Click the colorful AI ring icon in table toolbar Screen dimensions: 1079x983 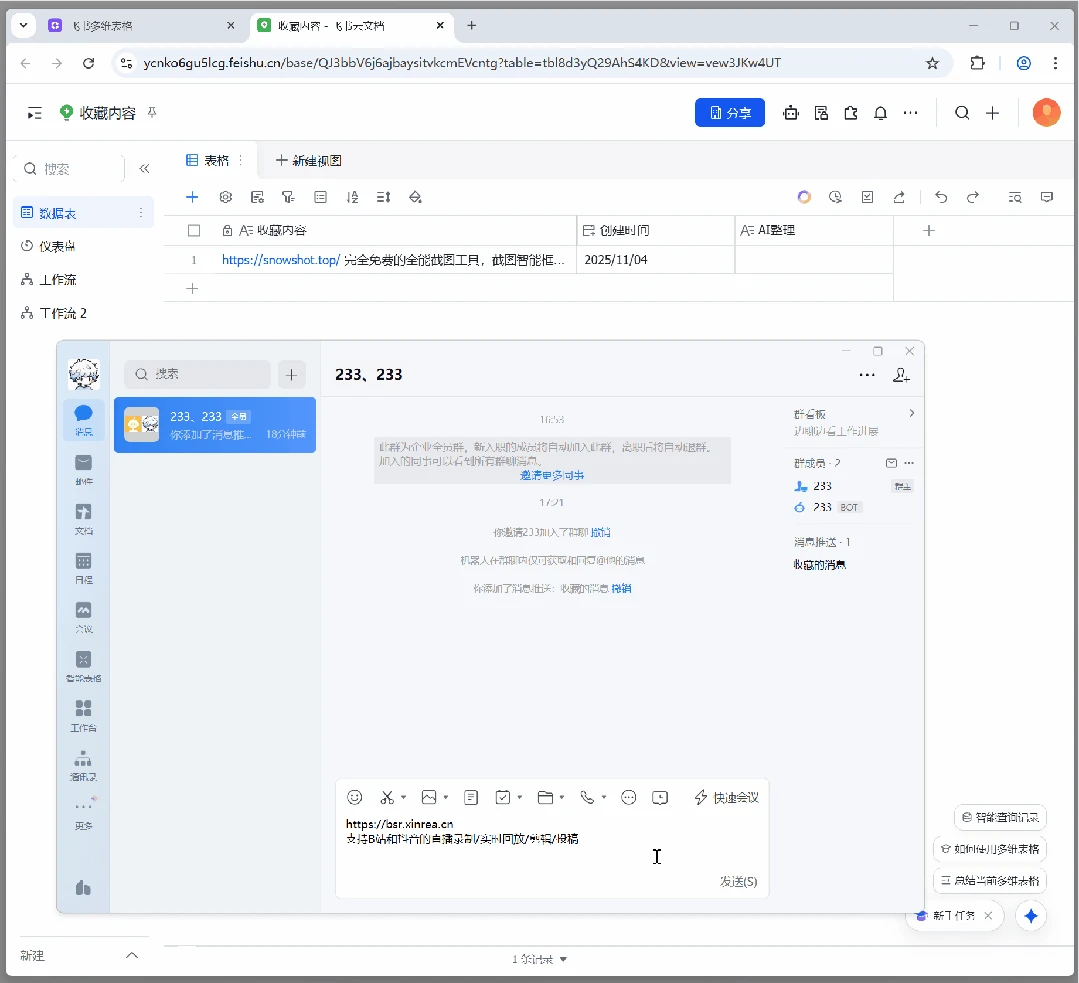click(x=803, y=198)
